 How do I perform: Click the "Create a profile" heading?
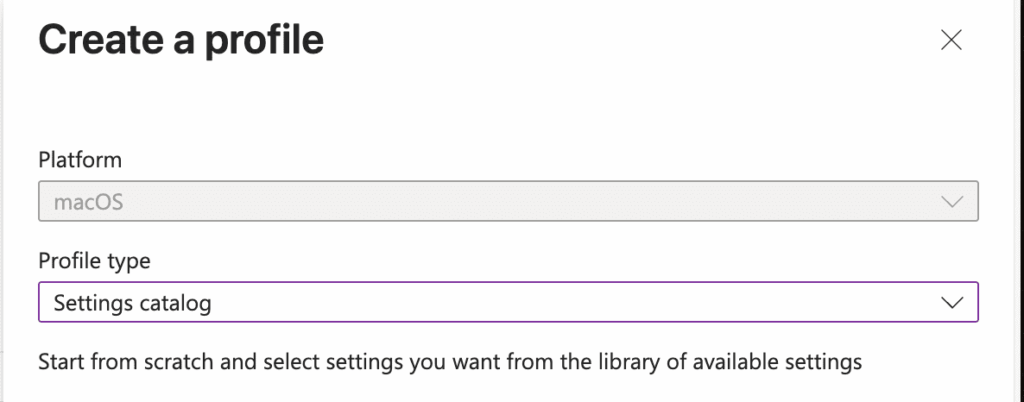(180, 40)
